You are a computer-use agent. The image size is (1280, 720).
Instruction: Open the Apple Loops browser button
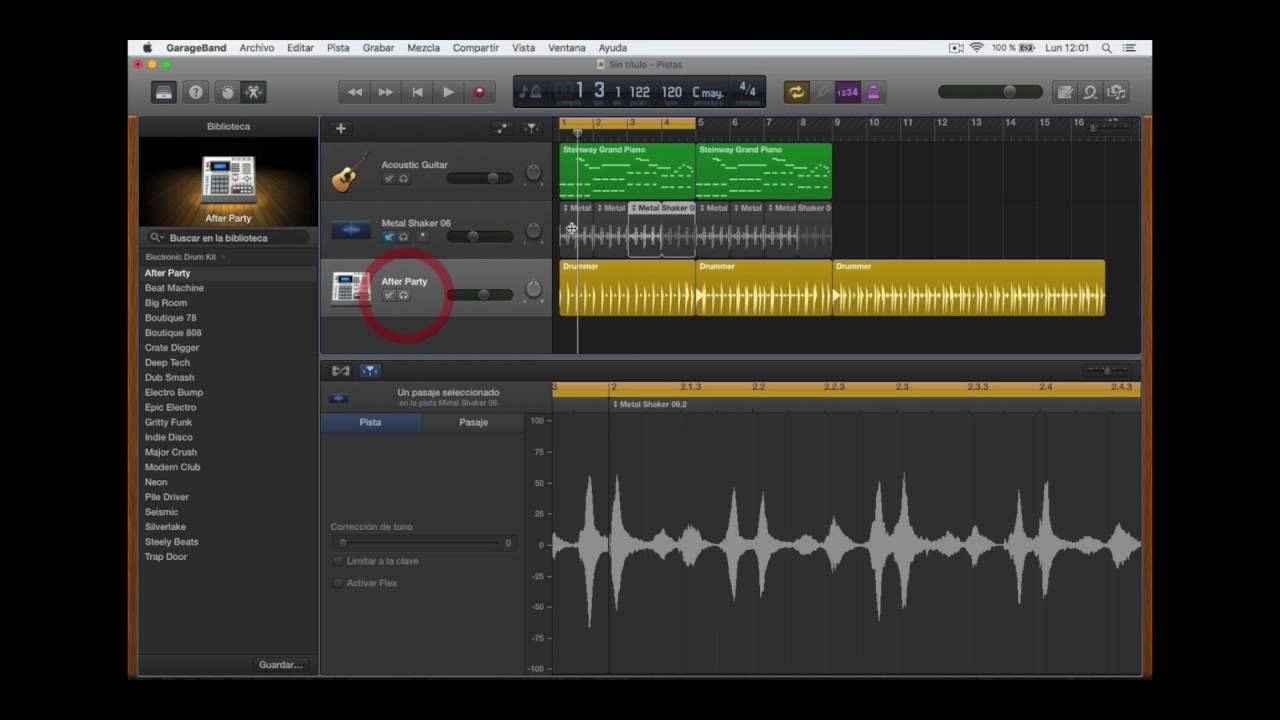1090,92
